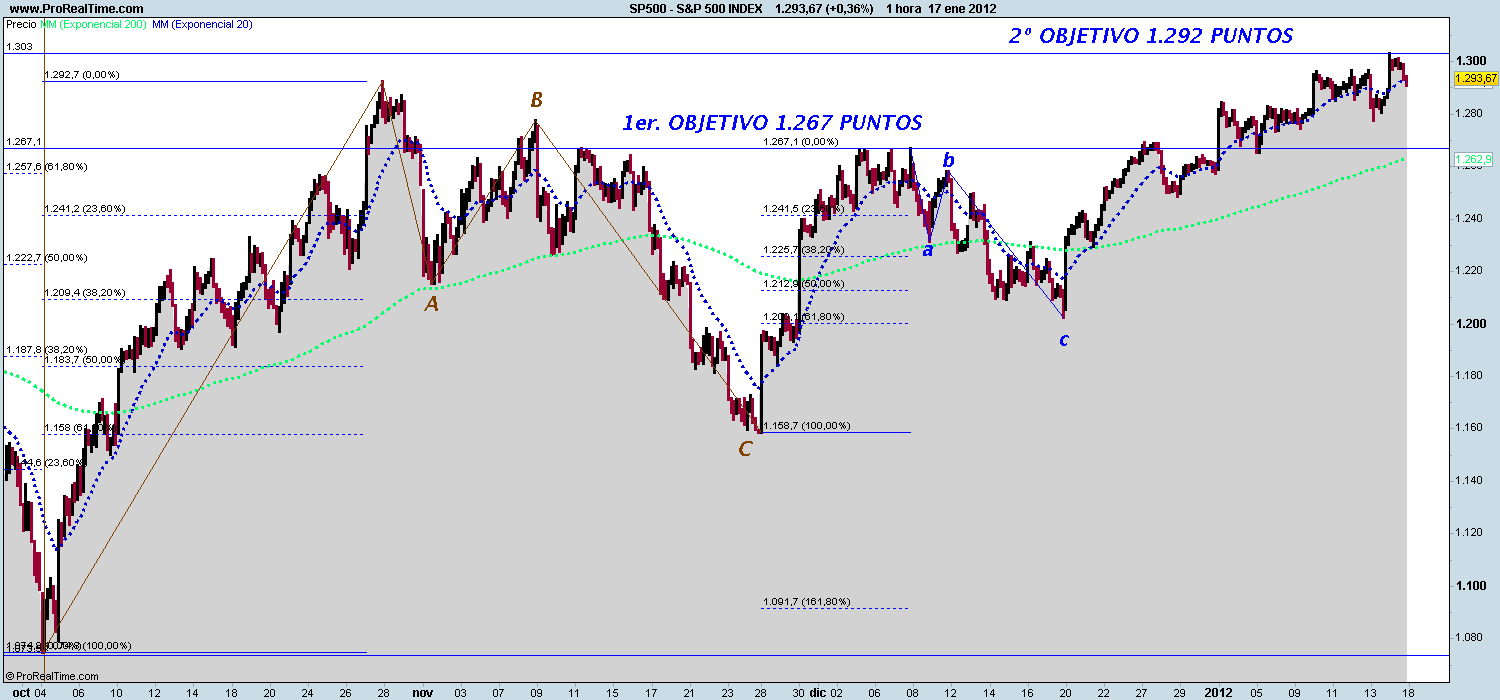Click the 1.240 price axis value
The height and width of the screenshot is (700, 1500).
tap(1469, 218)
